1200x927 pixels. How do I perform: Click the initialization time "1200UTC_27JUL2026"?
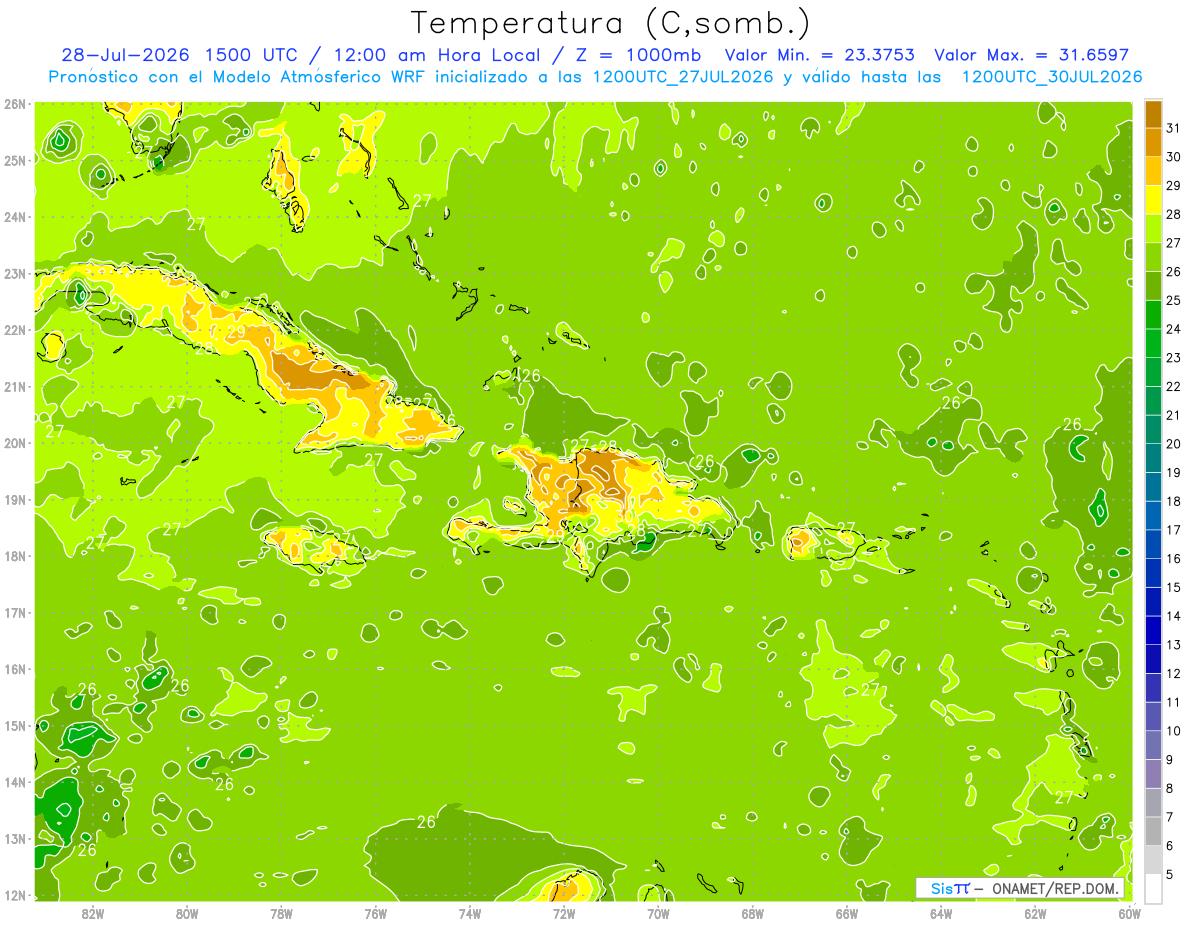[x=683, y=76]
